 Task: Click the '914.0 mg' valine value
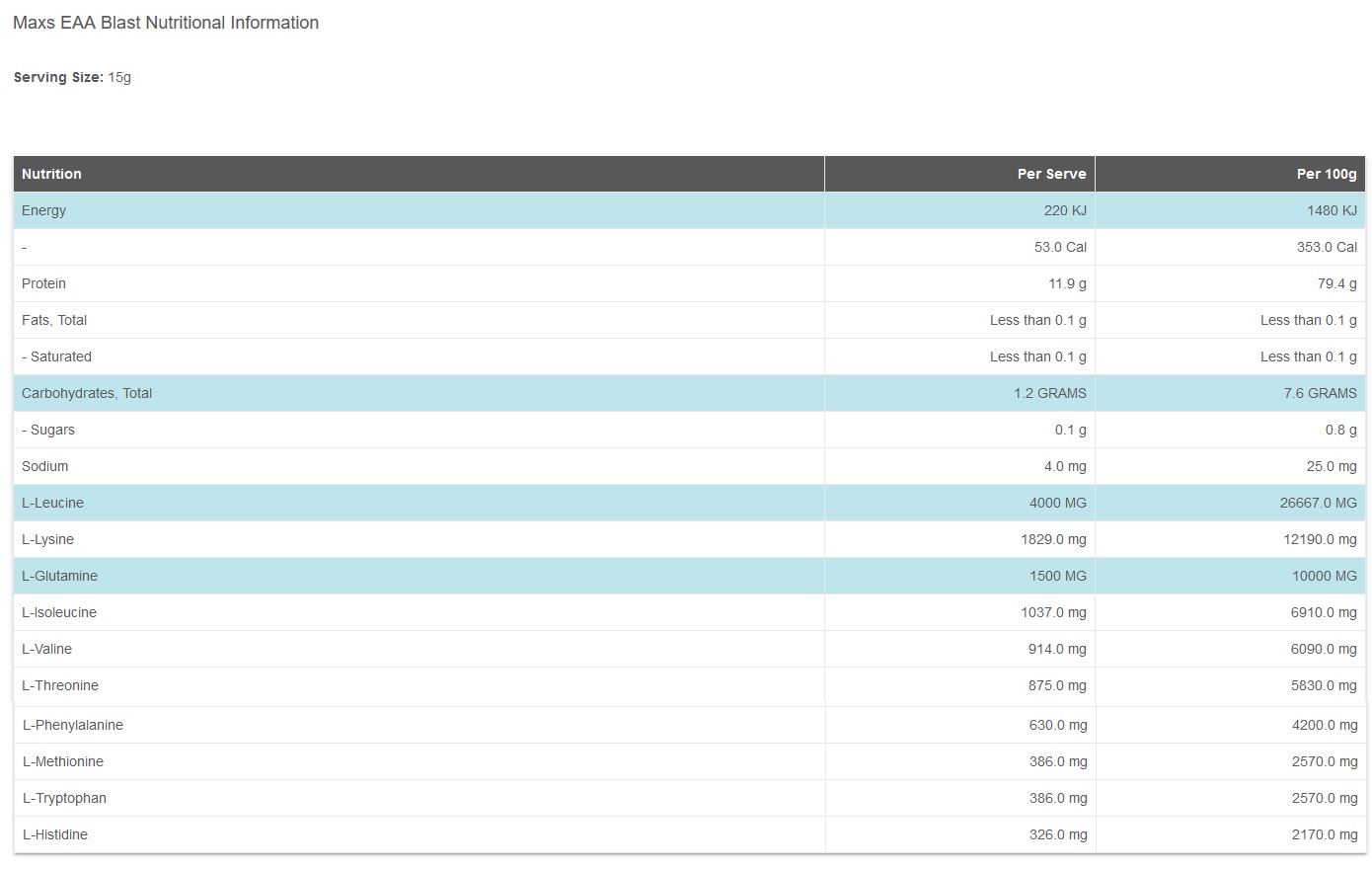(1057, 649)
